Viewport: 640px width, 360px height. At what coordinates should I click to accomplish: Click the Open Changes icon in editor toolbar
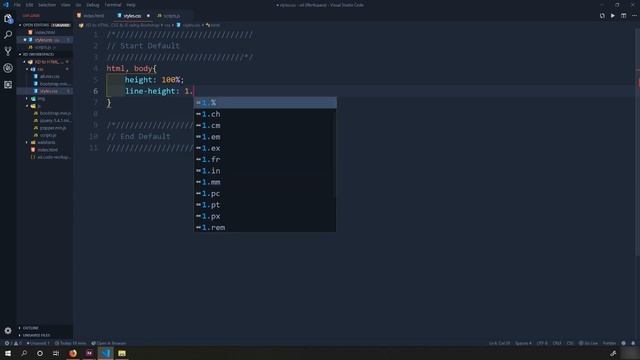[x=602, y=16]
